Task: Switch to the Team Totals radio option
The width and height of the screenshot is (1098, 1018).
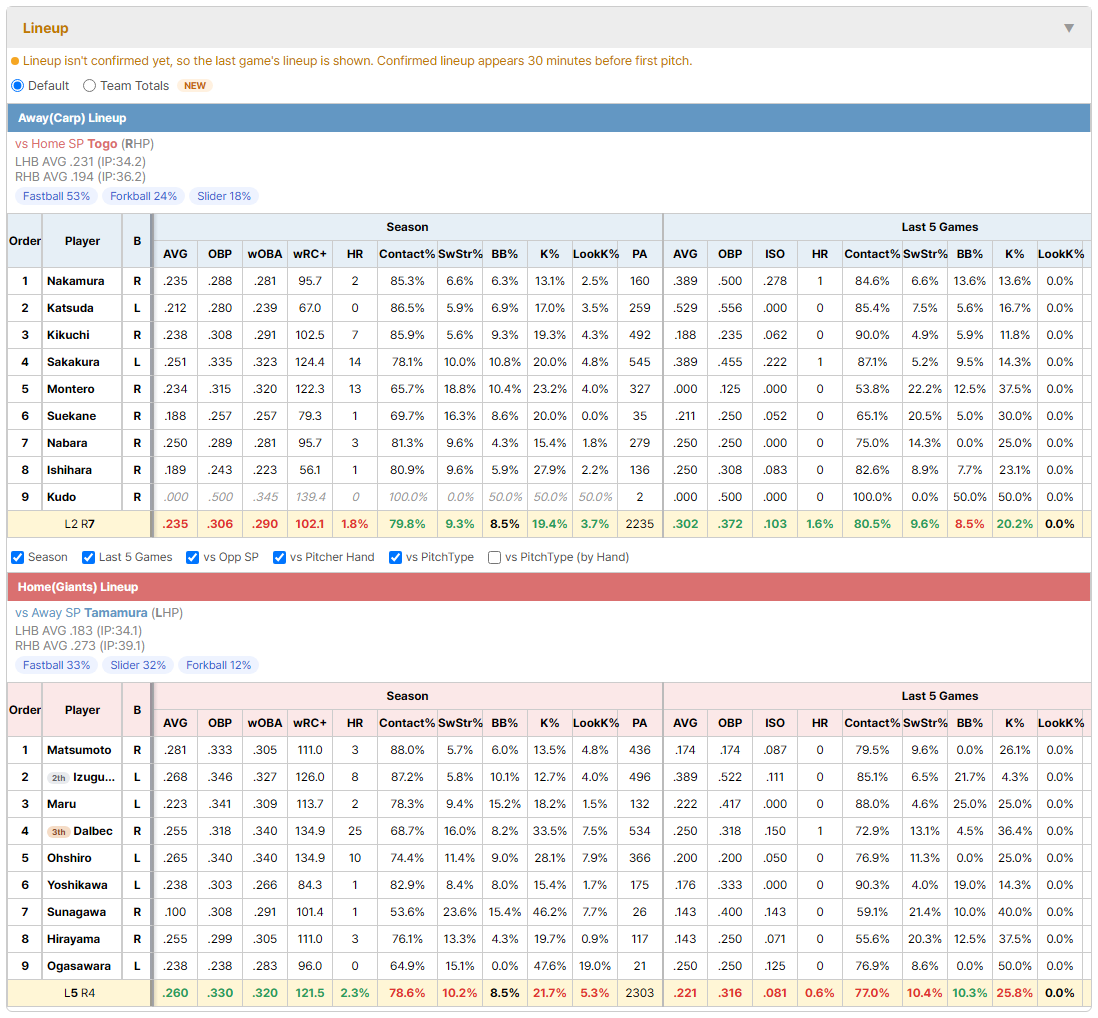Action: click(89, 85)
